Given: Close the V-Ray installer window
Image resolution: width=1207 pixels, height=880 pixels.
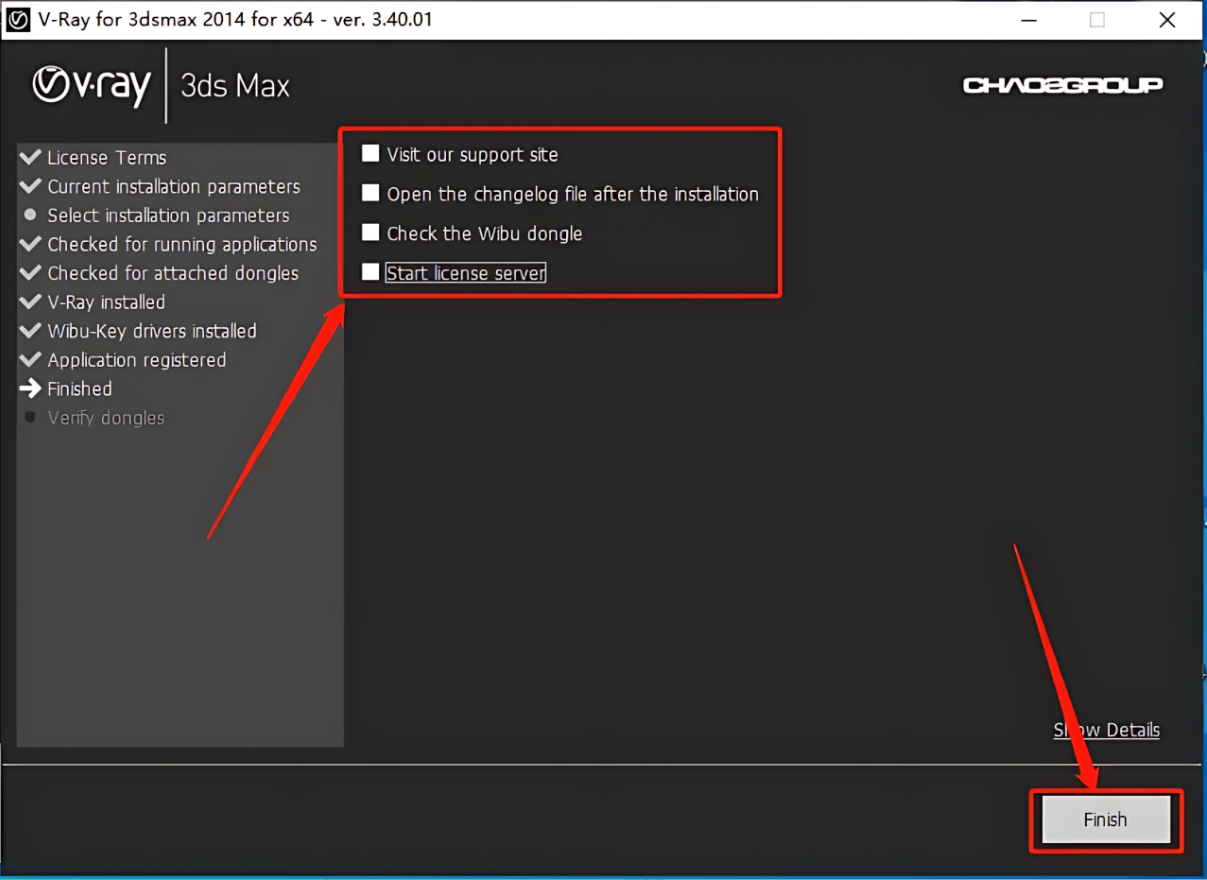Looking at the screenshot, I should point(1167,20).
